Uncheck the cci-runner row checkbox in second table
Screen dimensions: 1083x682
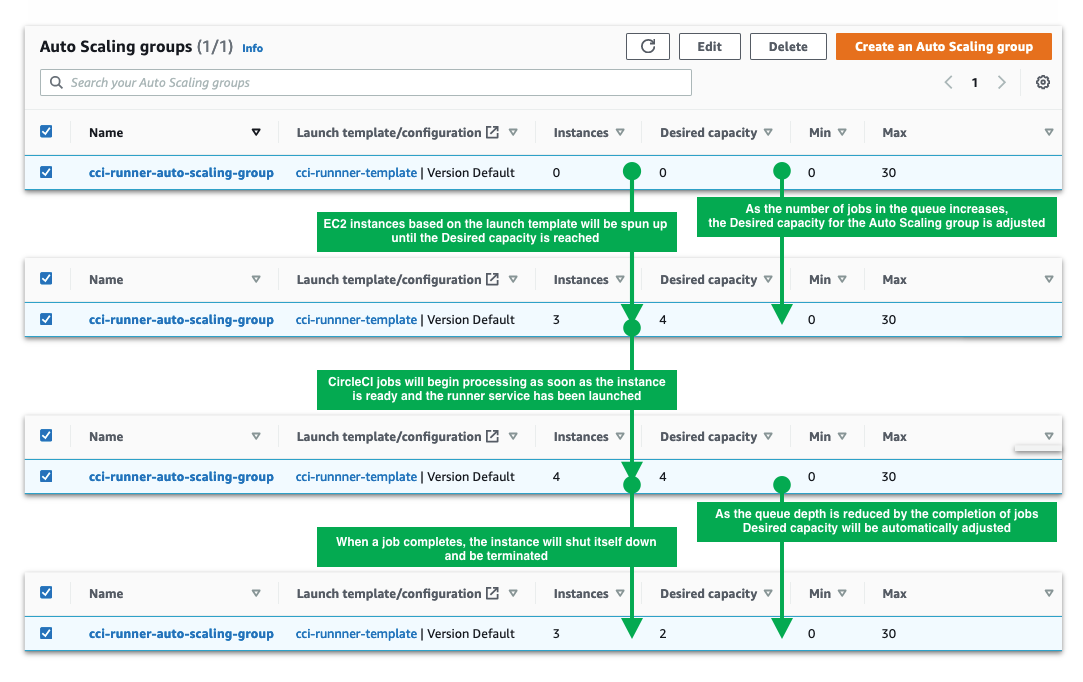pyautogui.click(x=46, y=319)
